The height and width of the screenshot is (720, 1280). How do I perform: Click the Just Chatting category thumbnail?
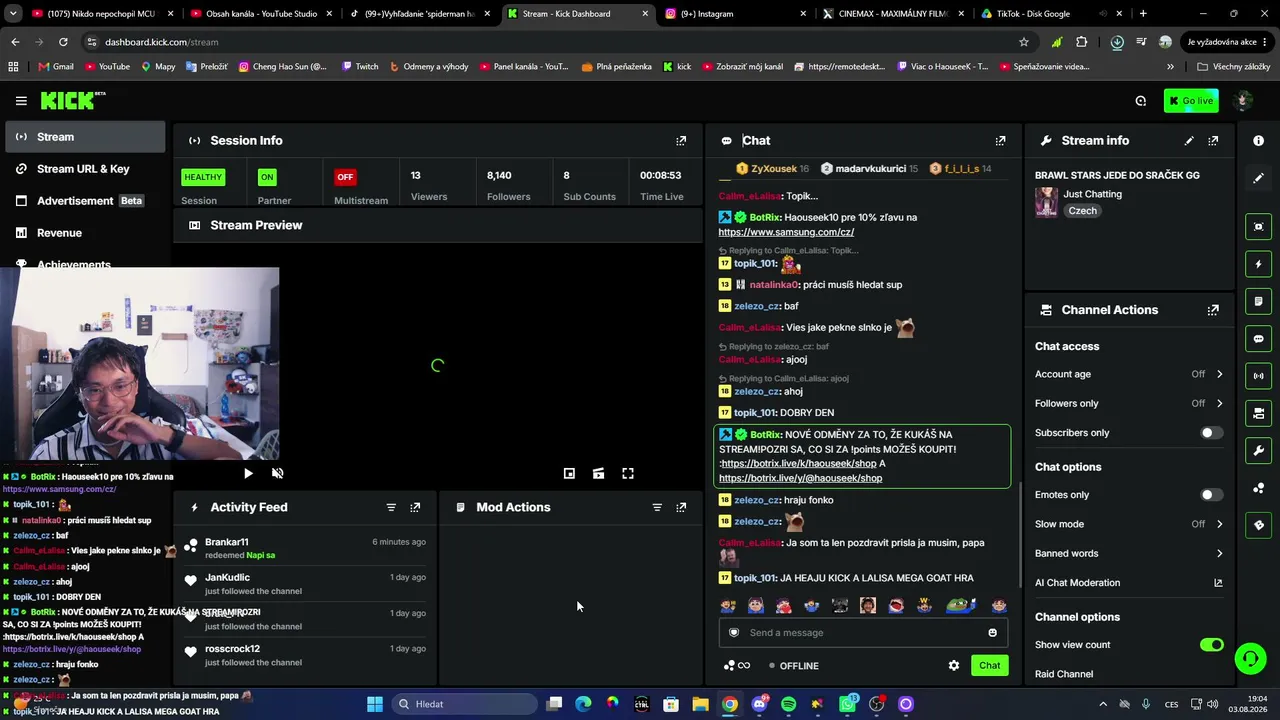tap(1046, 202)
